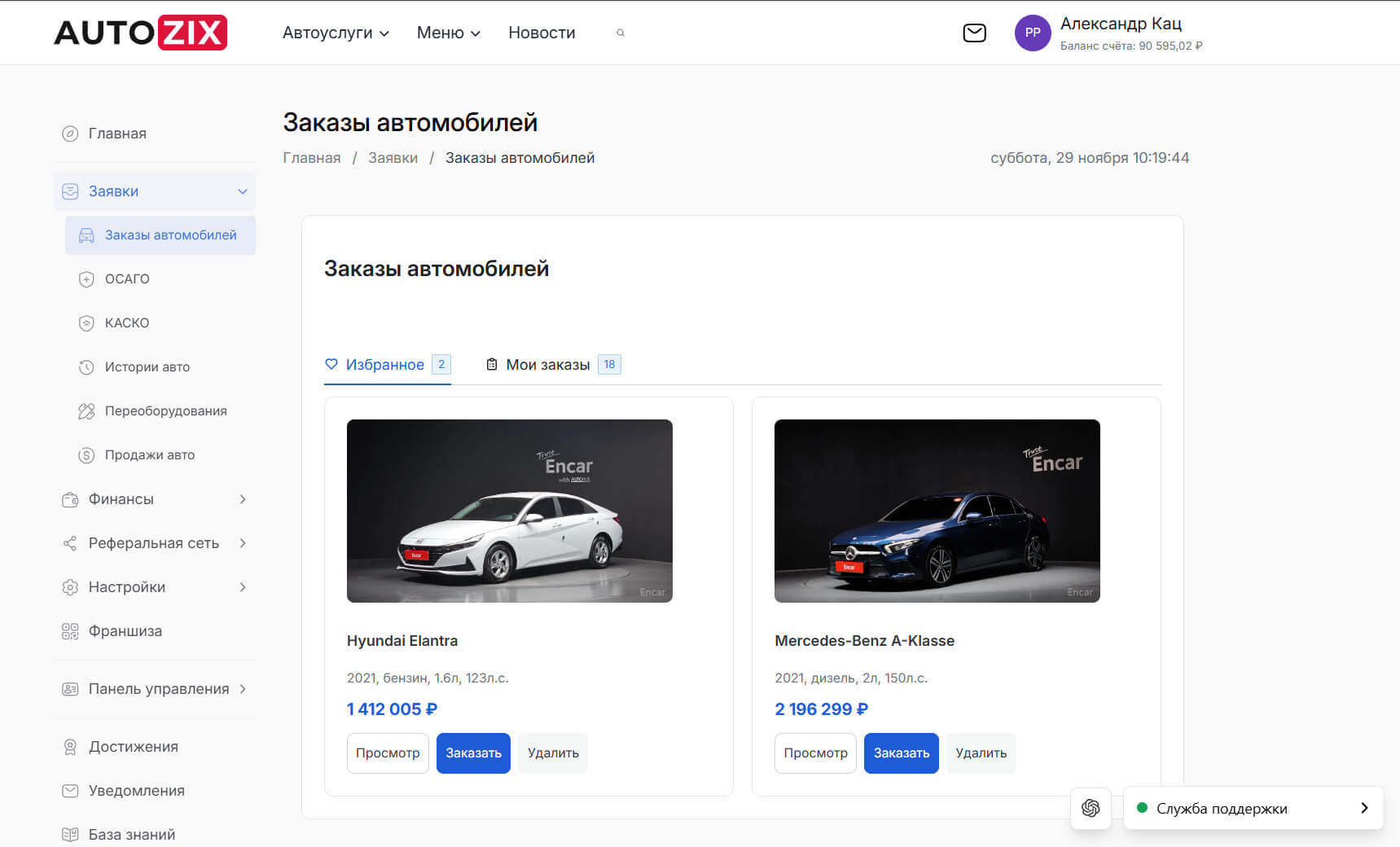Viewport: 1400px width, 847px height.
Task: Click the purple PP user avatar
Action: coord(1032,33)
